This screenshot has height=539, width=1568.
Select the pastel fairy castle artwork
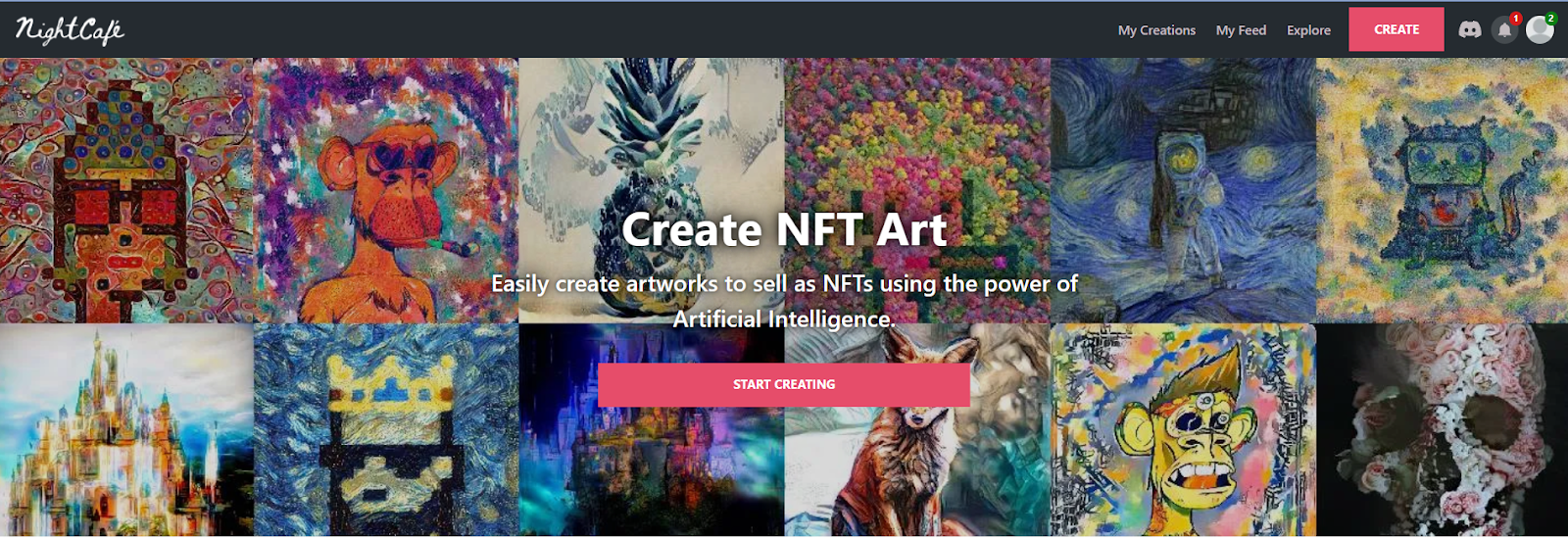click(x=126, y=429)
